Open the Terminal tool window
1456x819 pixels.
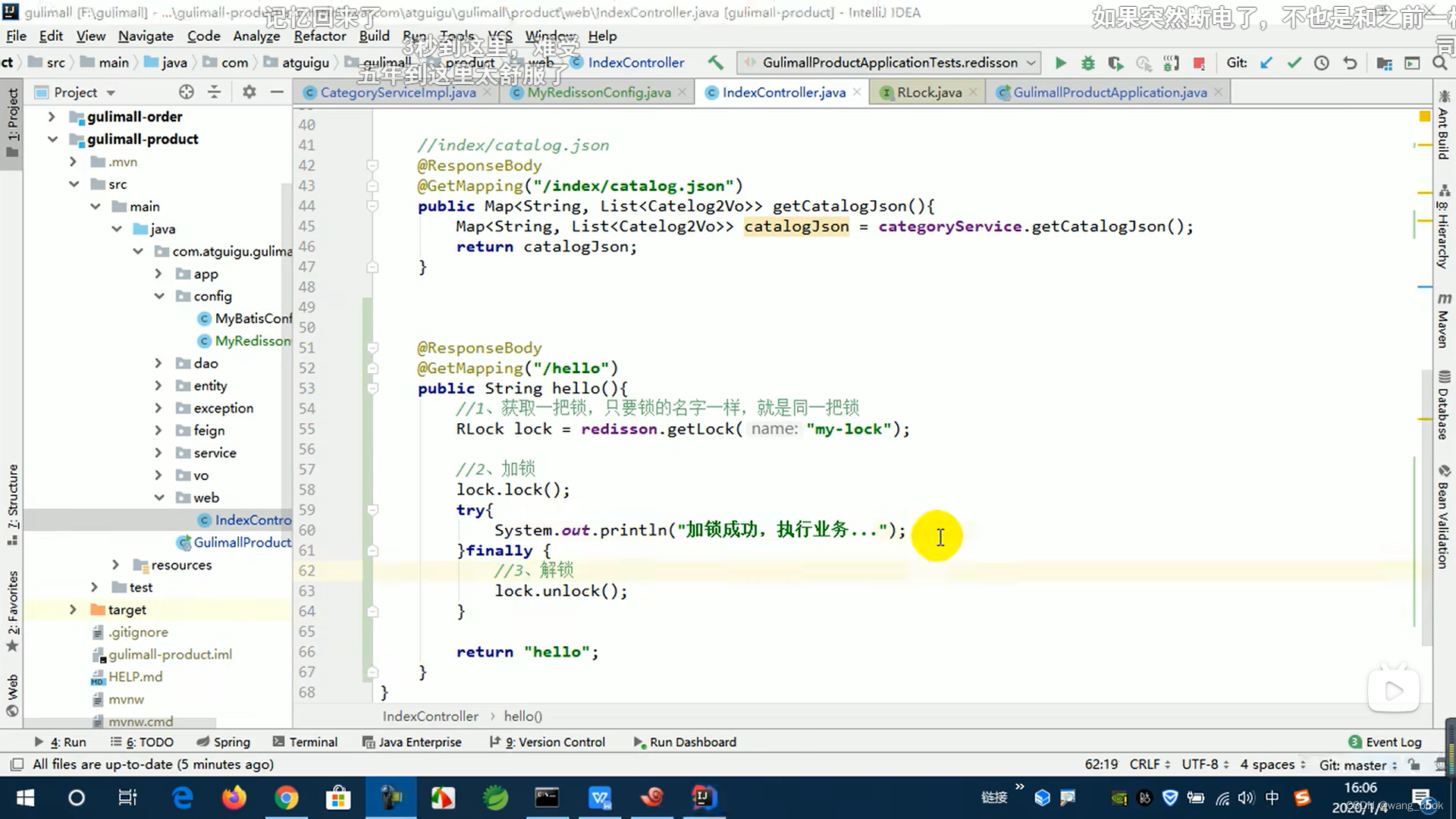(305, 742)
